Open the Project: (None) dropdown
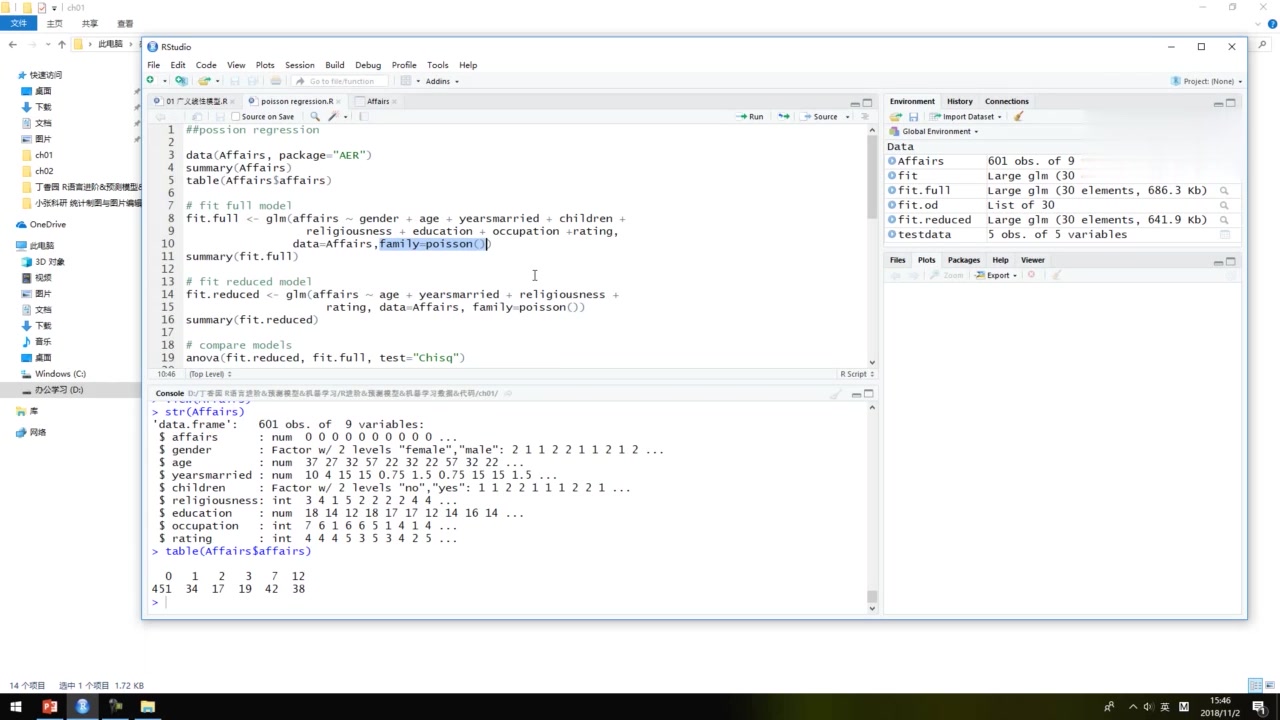 point(1207,81)
